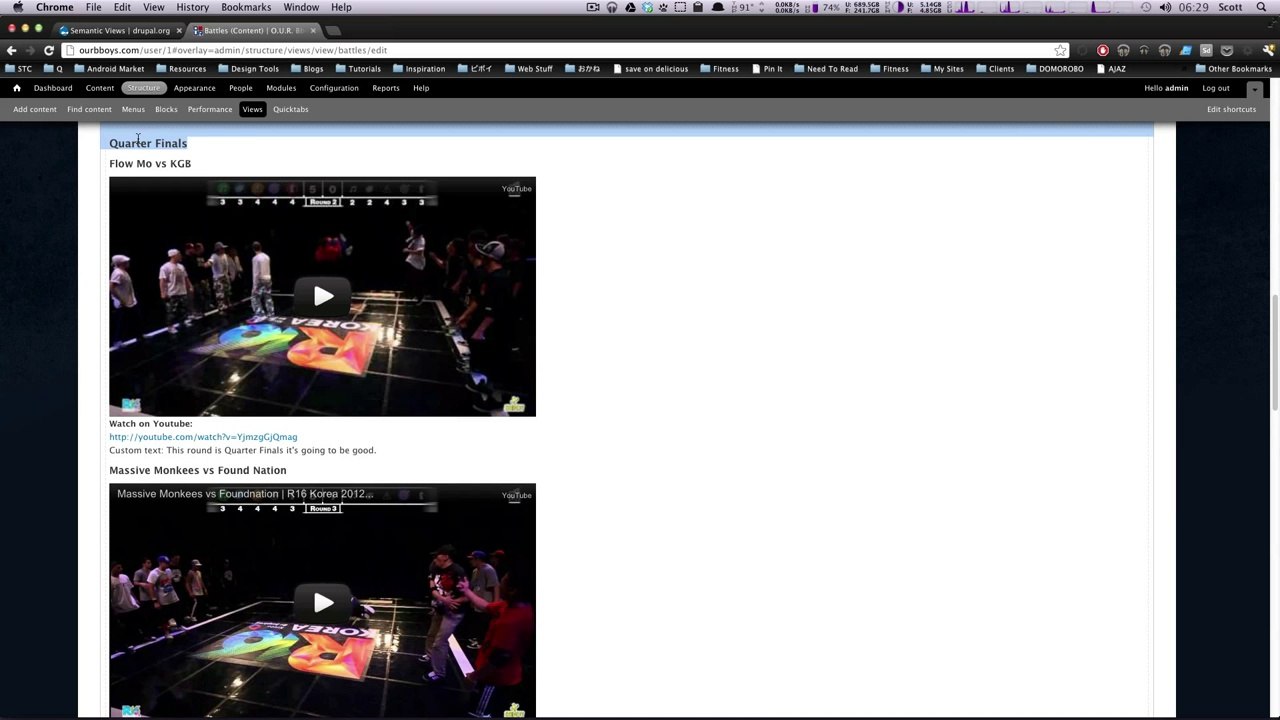This screenshot has height=720, width=1280.
Task: Click YouTube logo on Flow Mo video
Action: point(516,189)
